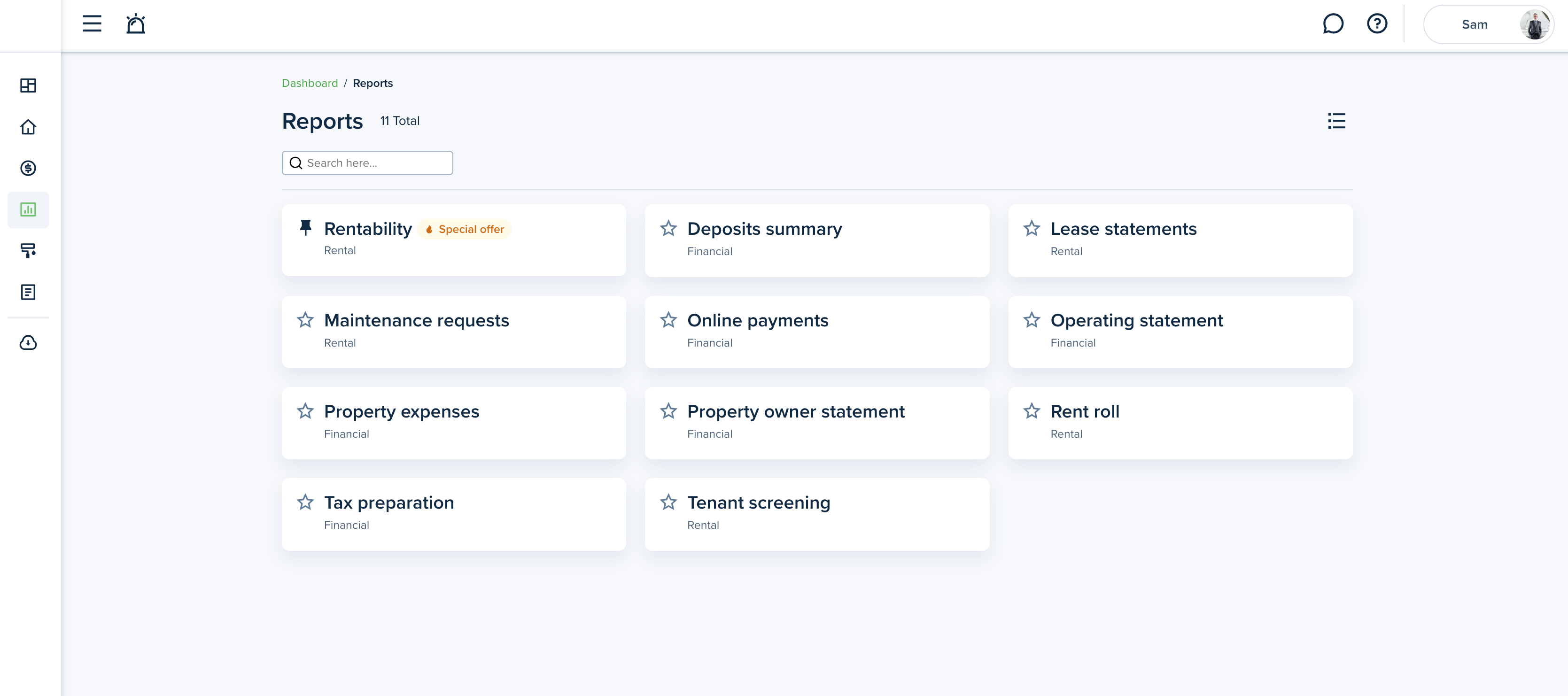Open the hamburger menu
This screenshot has height=696, width=1568.
point(92,24)
